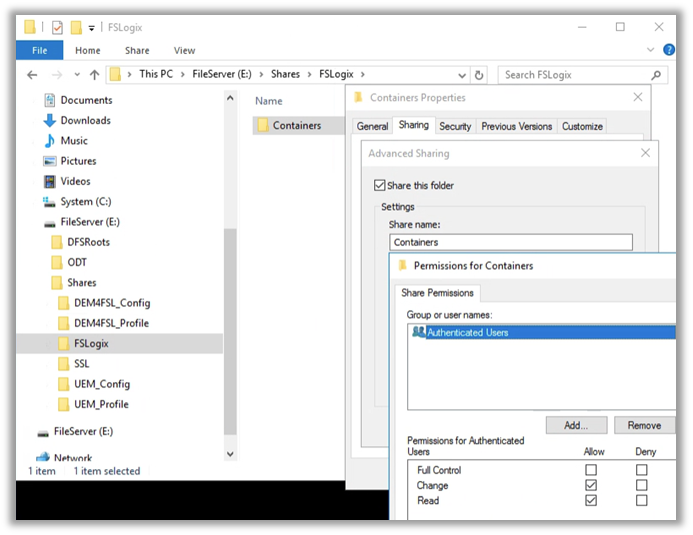Open Quick Access Toolbar customize dropdown
This screenshot has height=535, width=693.
point(92,27)
